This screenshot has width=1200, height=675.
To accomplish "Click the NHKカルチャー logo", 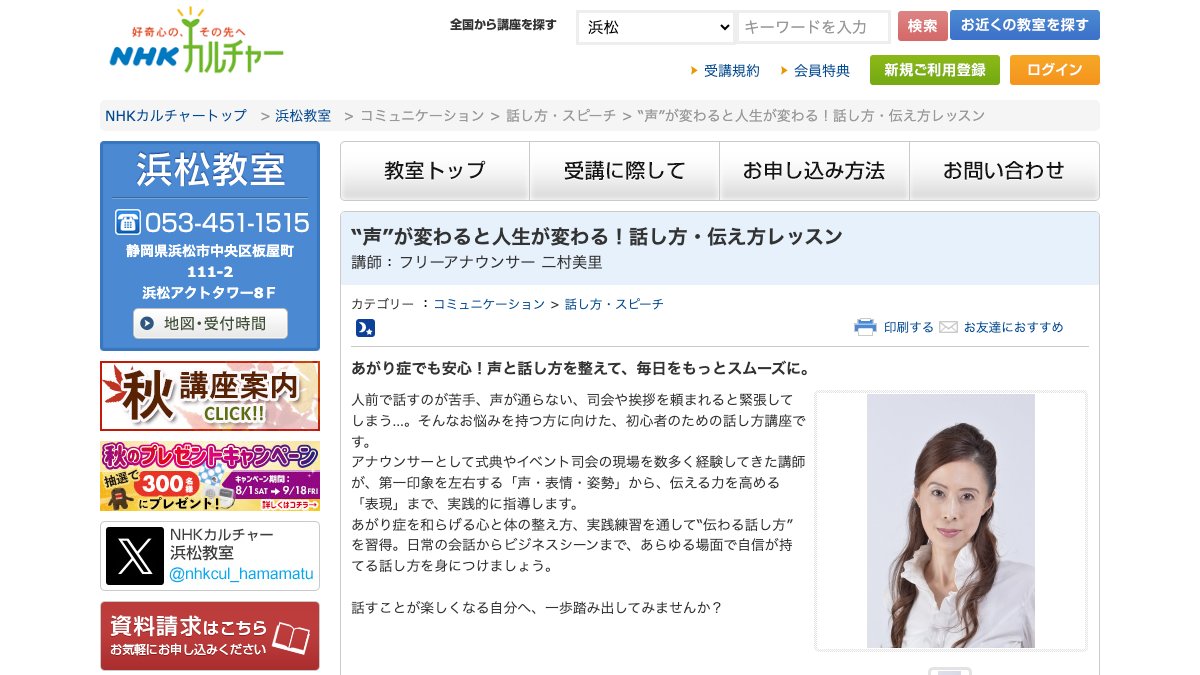I will (x=197, y=41).
